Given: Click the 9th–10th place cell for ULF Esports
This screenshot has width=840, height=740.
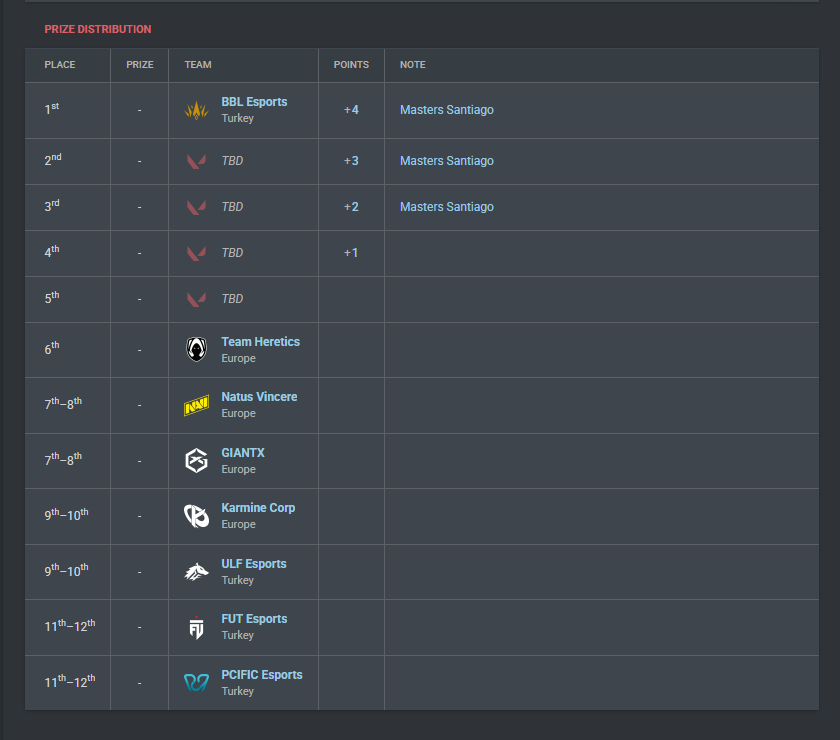Looking at the screenshot, I should point(66,570).
